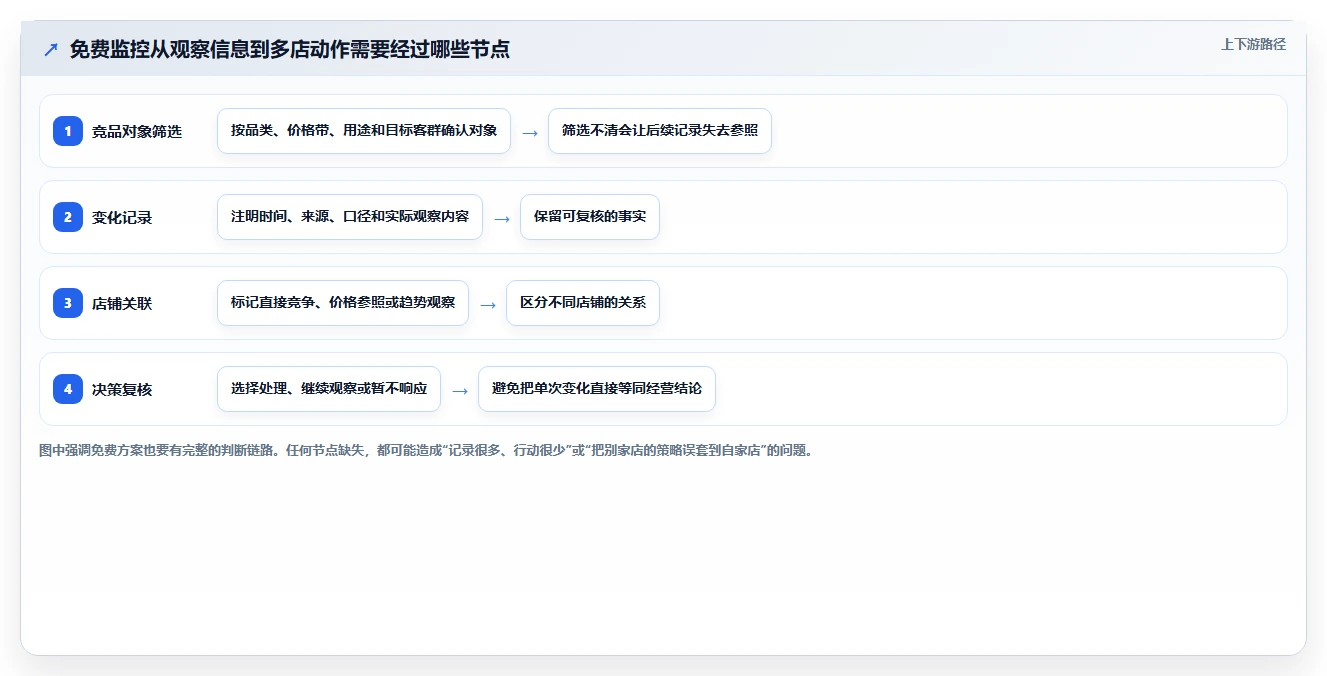Open the box 避免把单次变化直接等同经营结论
This screenshot has height=676, width=1327.
click(597, 389)
